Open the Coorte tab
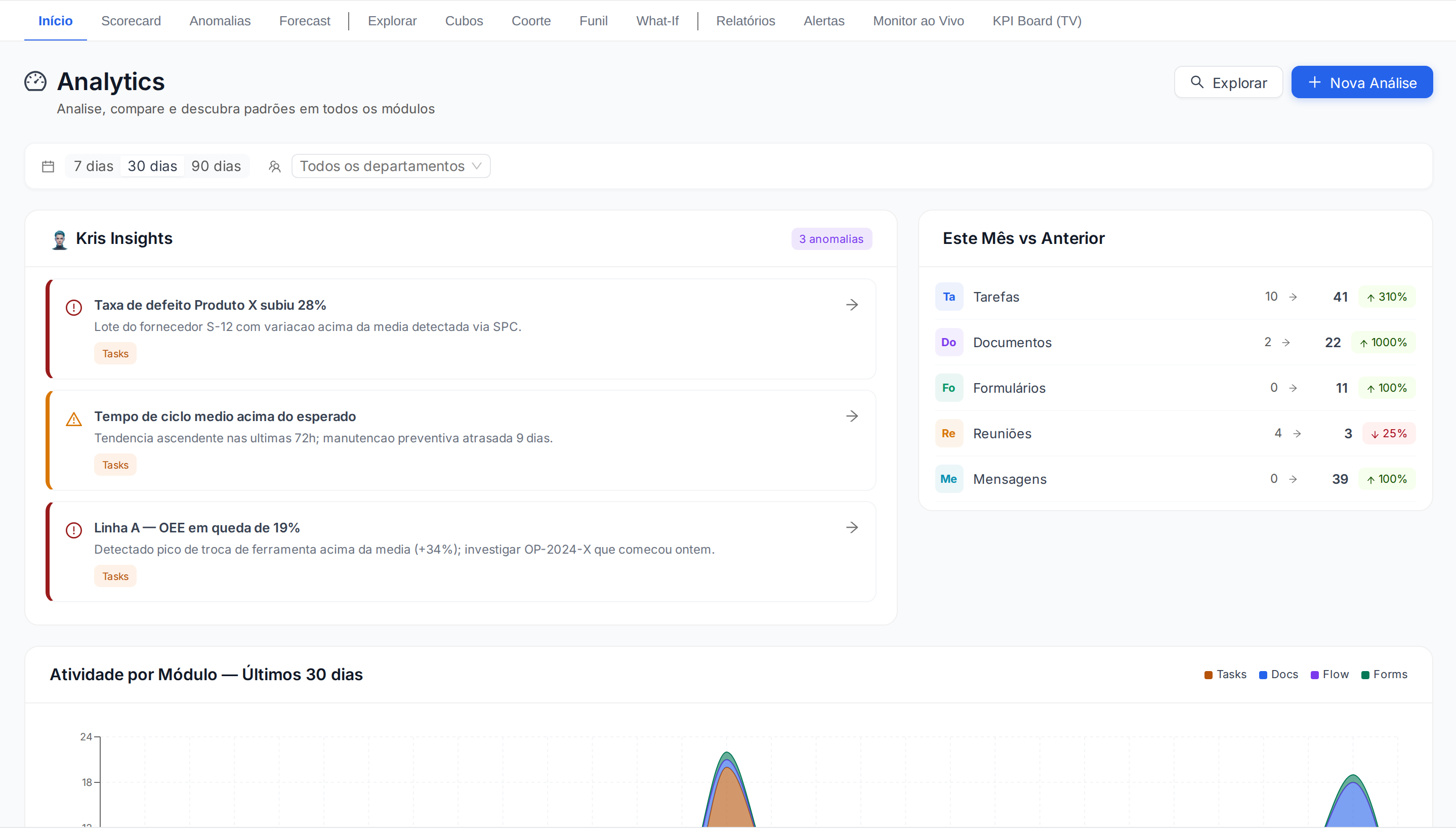The image size is (1456, 832). (x=531, y=21)
